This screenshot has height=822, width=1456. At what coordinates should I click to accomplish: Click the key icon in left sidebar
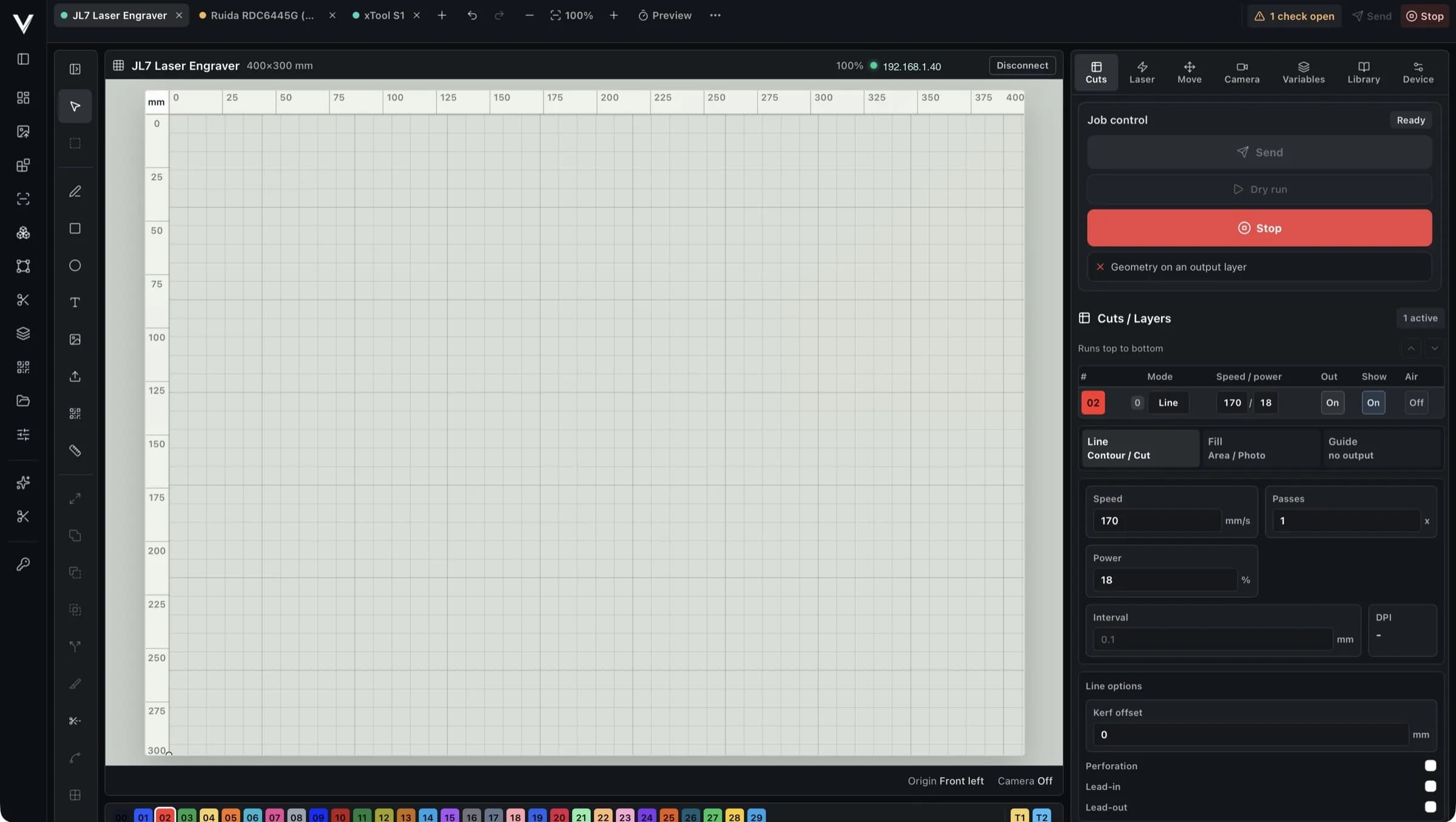(23, 564)
